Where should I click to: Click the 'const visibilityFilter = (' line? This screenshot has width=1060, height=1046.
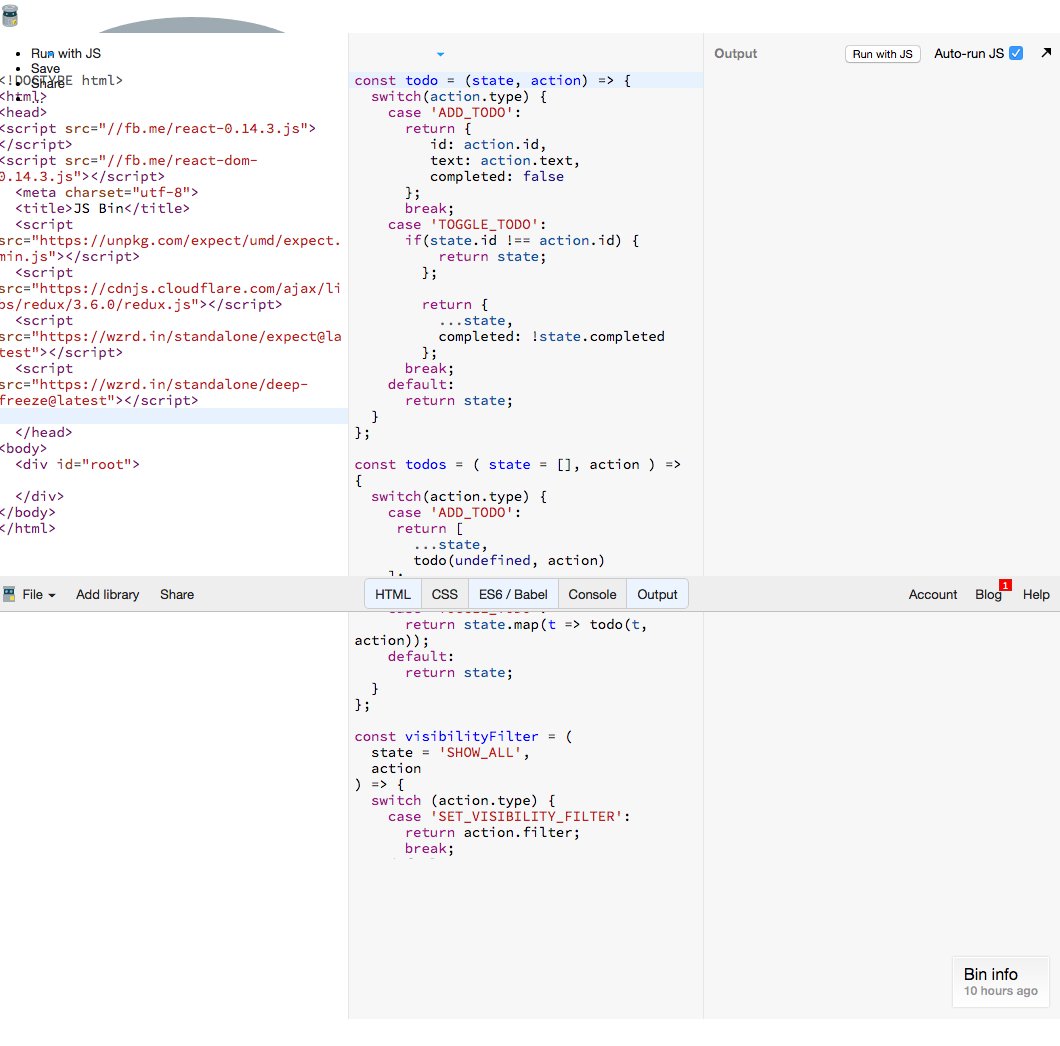[463, 736]
